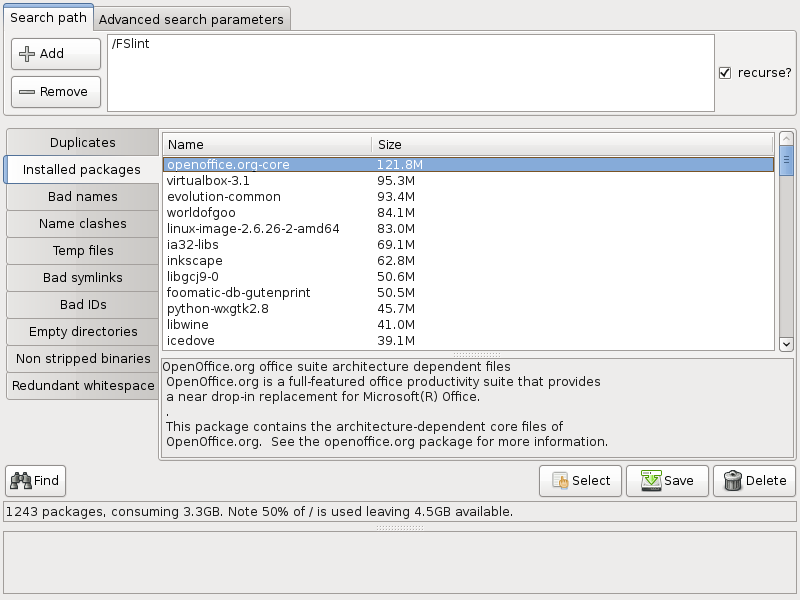
Task: Click the Delete trash can icon
Action: [733, 481]
